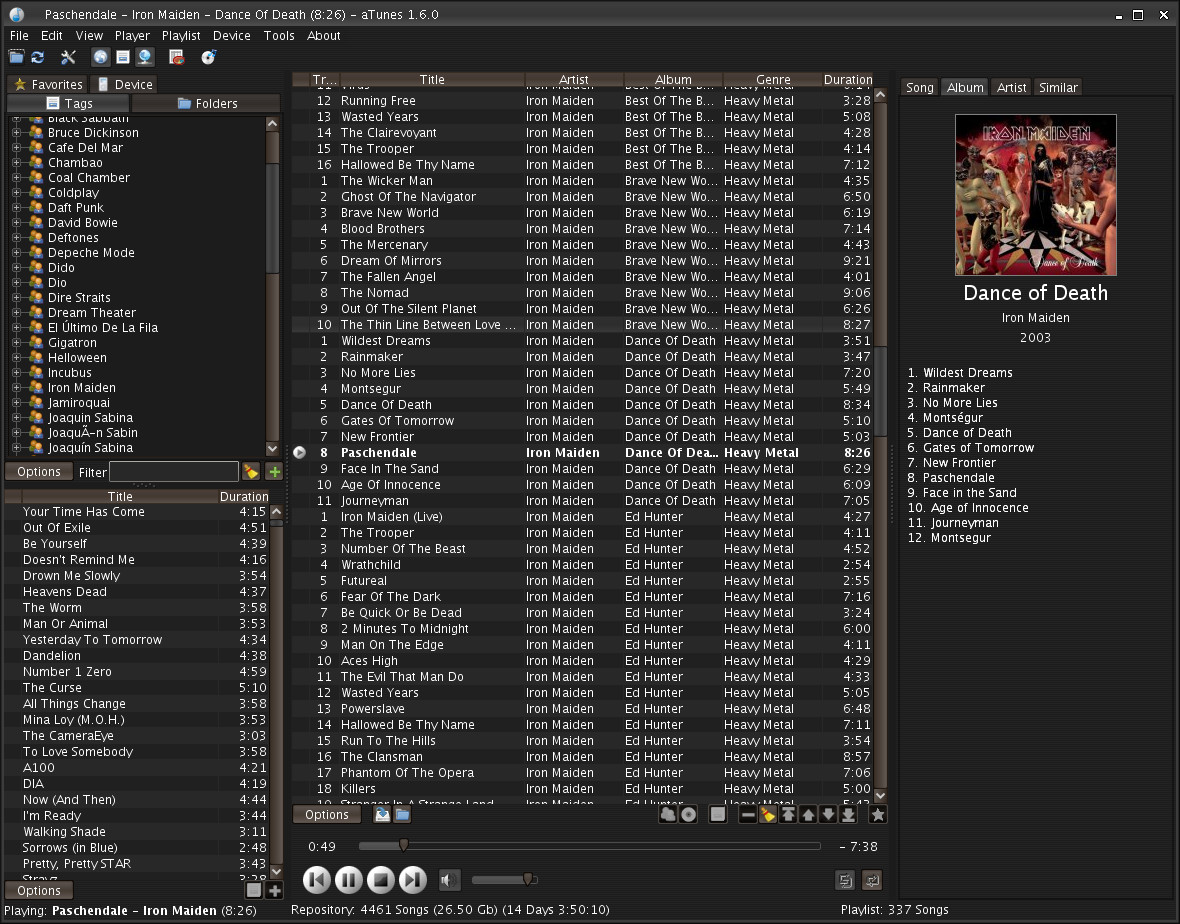Expand the Coldplay artist node
The height and width of the screenshot is (924, 1180).
click(x=16, y=193)
